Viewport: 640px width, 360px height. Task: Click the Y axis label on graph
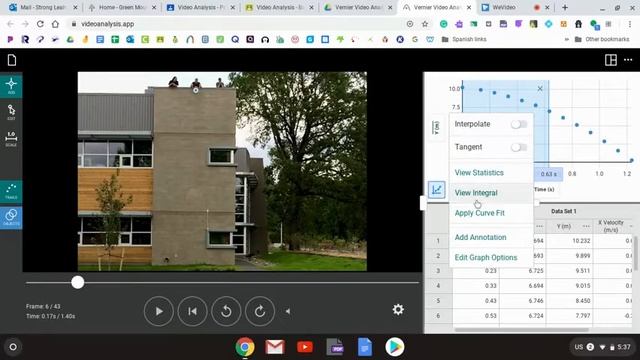tap(436, 128)
